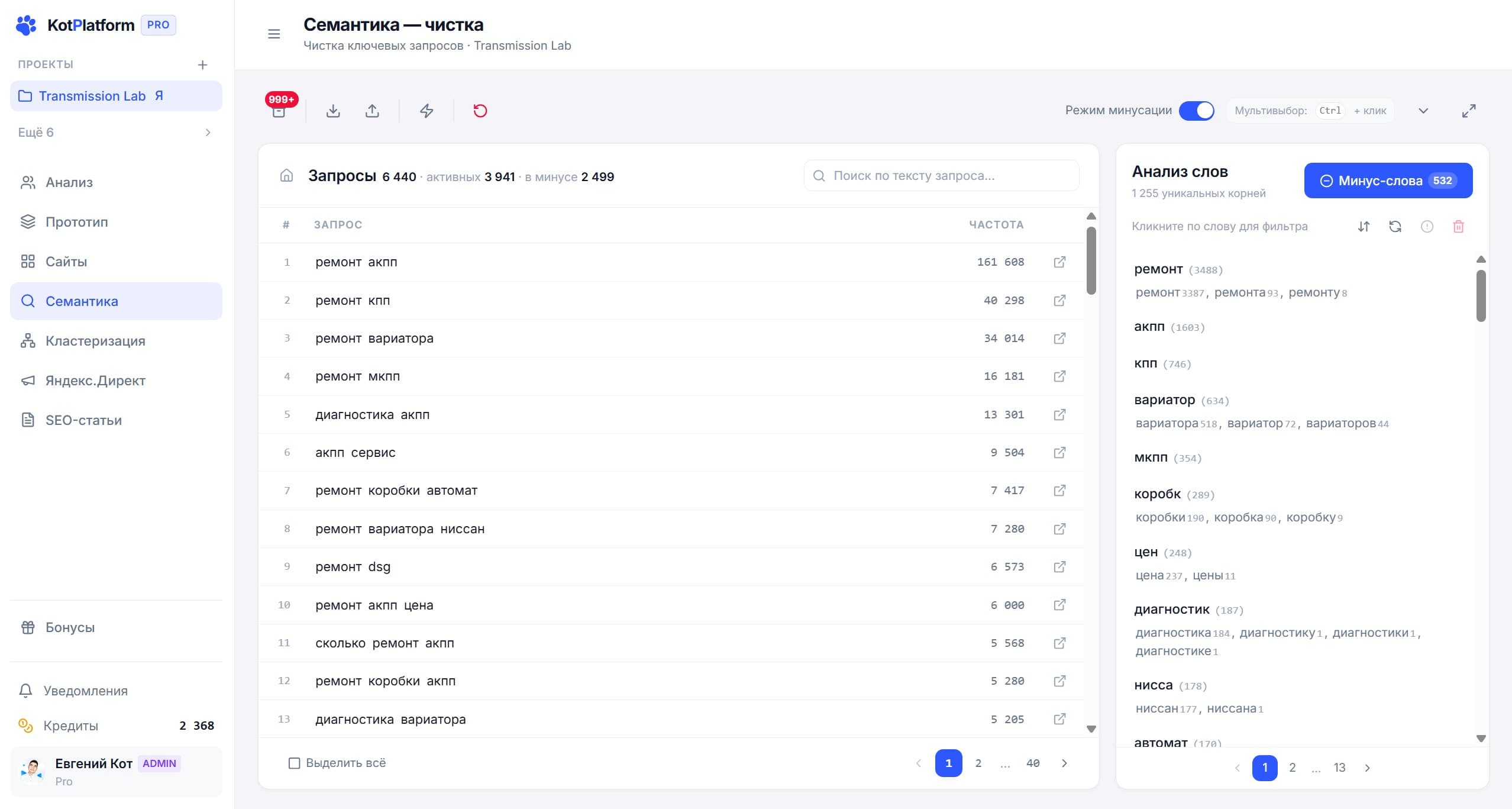Open Анализ in the sidebar

point(116,182)
